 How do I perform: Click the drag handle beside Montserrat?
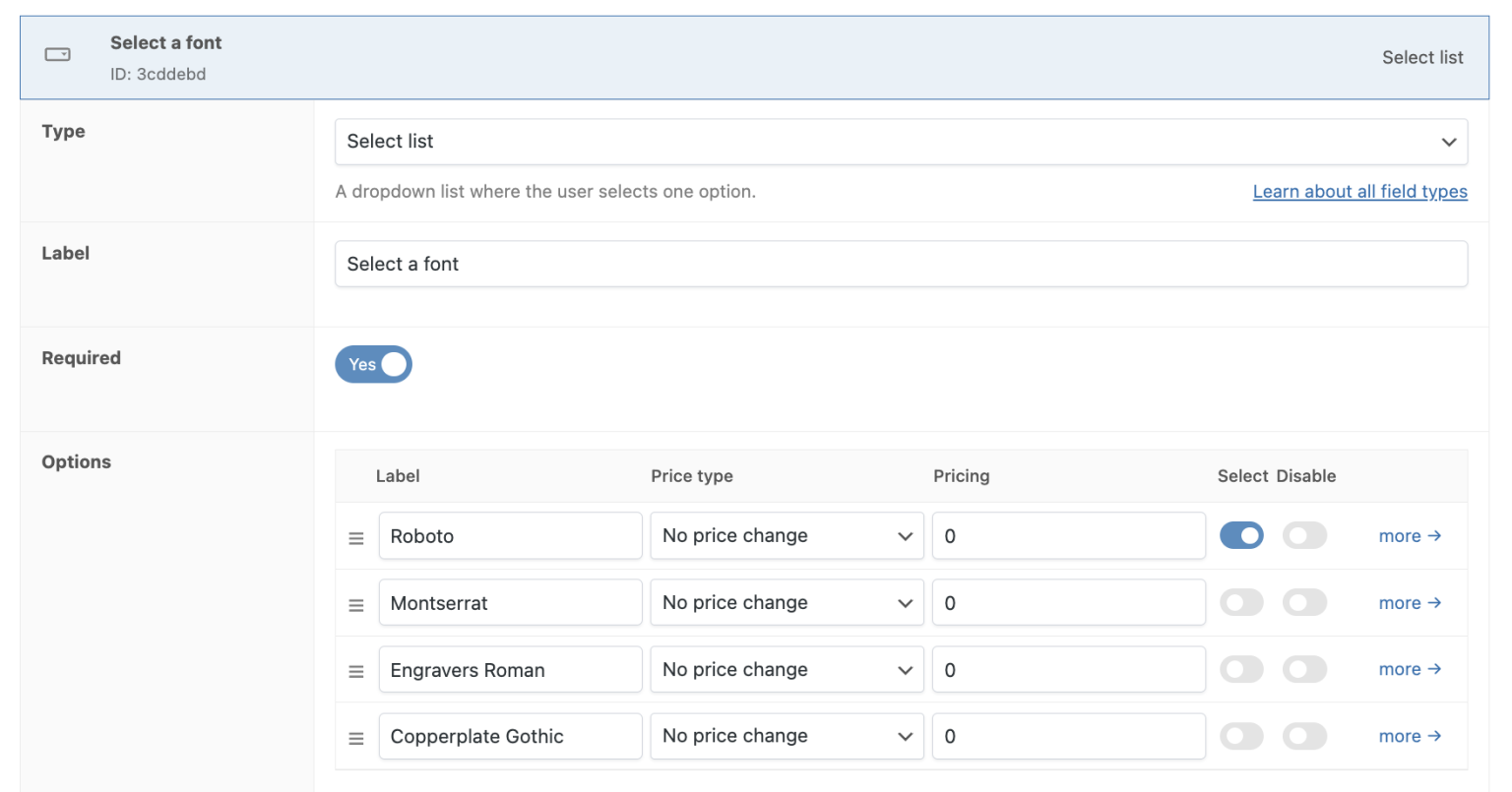tap(356, 605)
